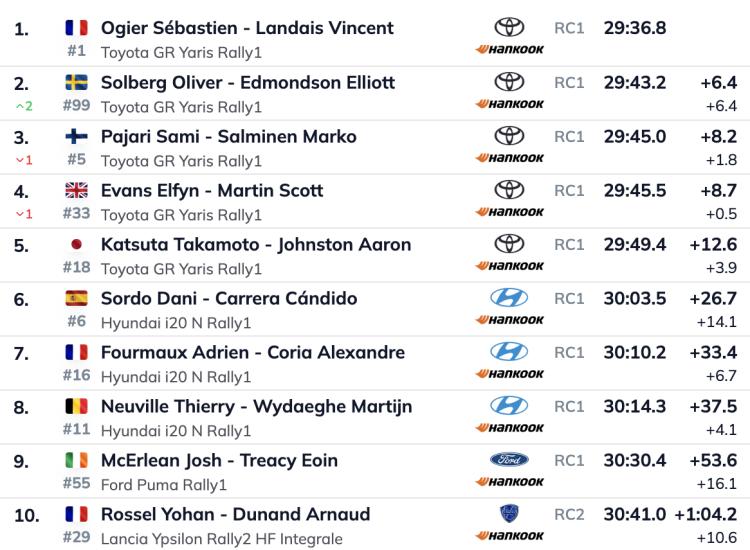The width and height of the screenshot is (750, 550).
Task: Click the Hyundai logo in Fourmaux's row
Action: (509, 352)
